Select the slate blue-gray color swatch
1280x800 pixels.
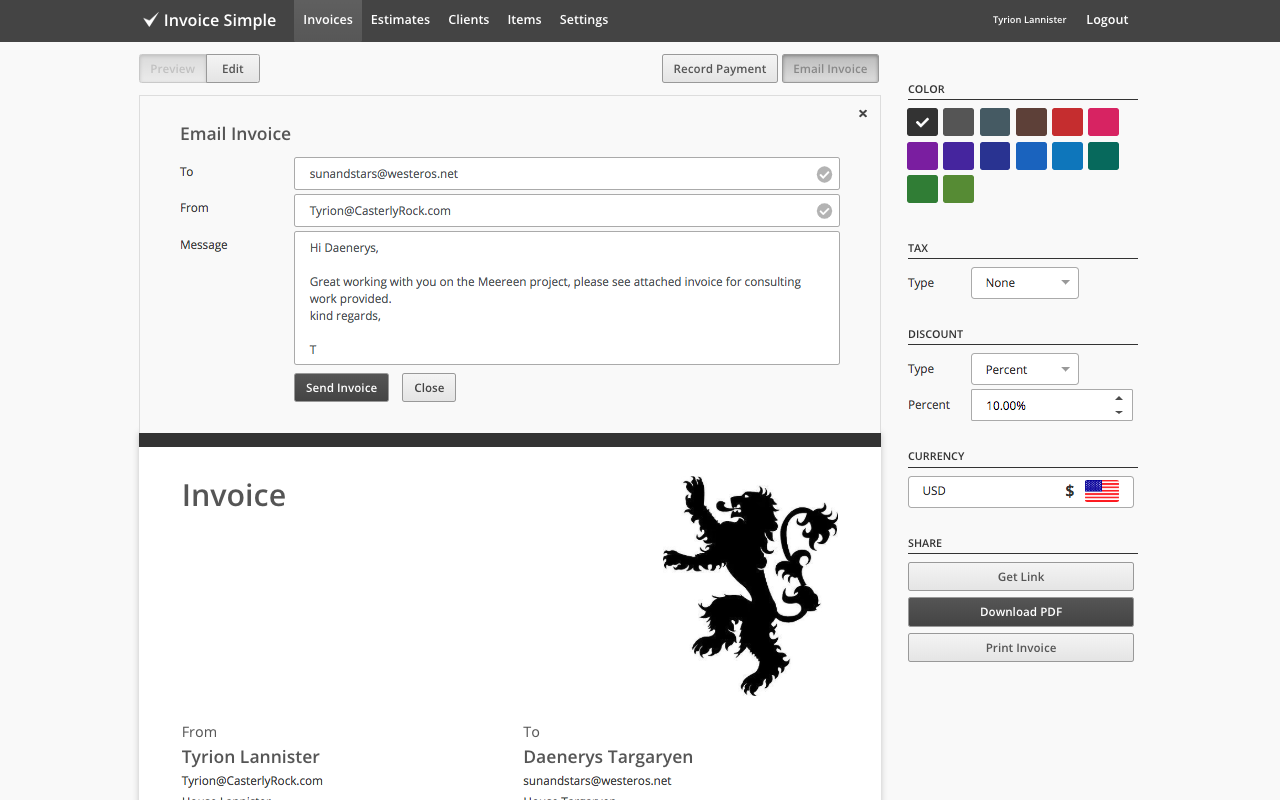coord(995,122)
